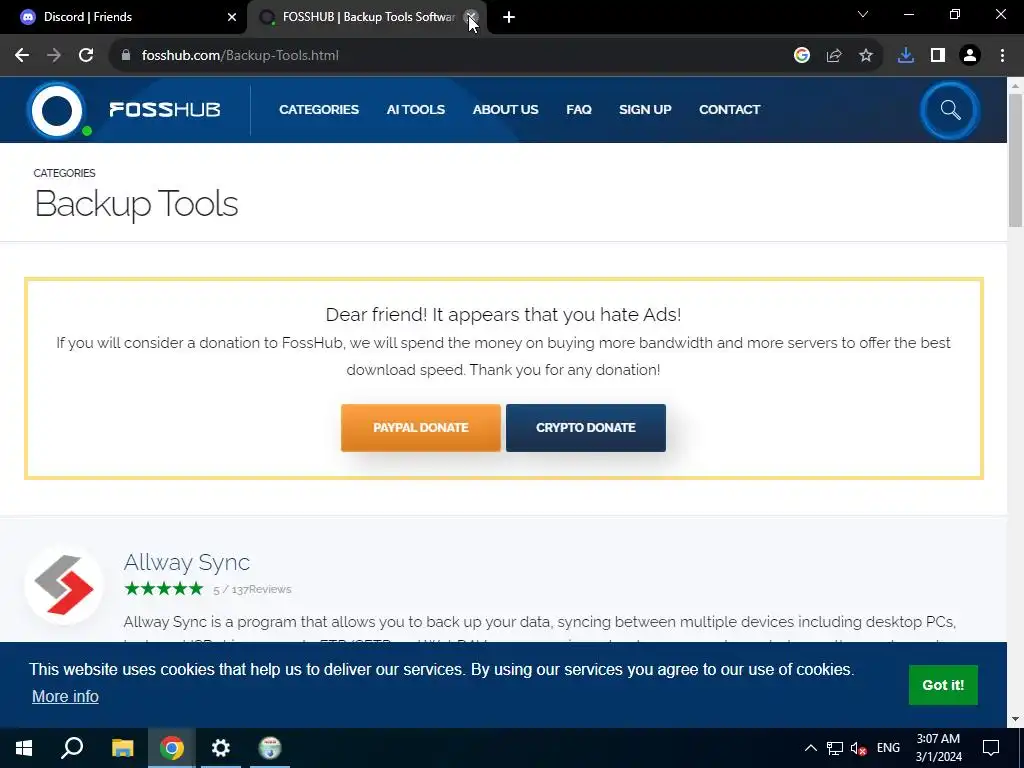This screenshot has width=1024, height=768.
Task: Open the FossHub search magnifier
Action: (x=950, y=110)
